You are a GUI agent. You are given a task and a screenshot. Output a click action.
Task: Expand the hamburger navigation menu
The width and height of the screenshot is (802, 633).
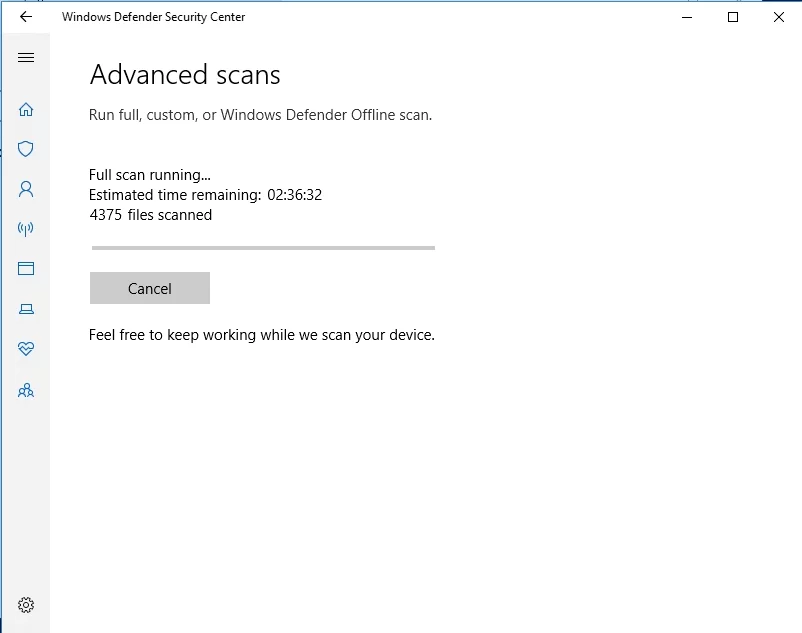pos(26,58)
